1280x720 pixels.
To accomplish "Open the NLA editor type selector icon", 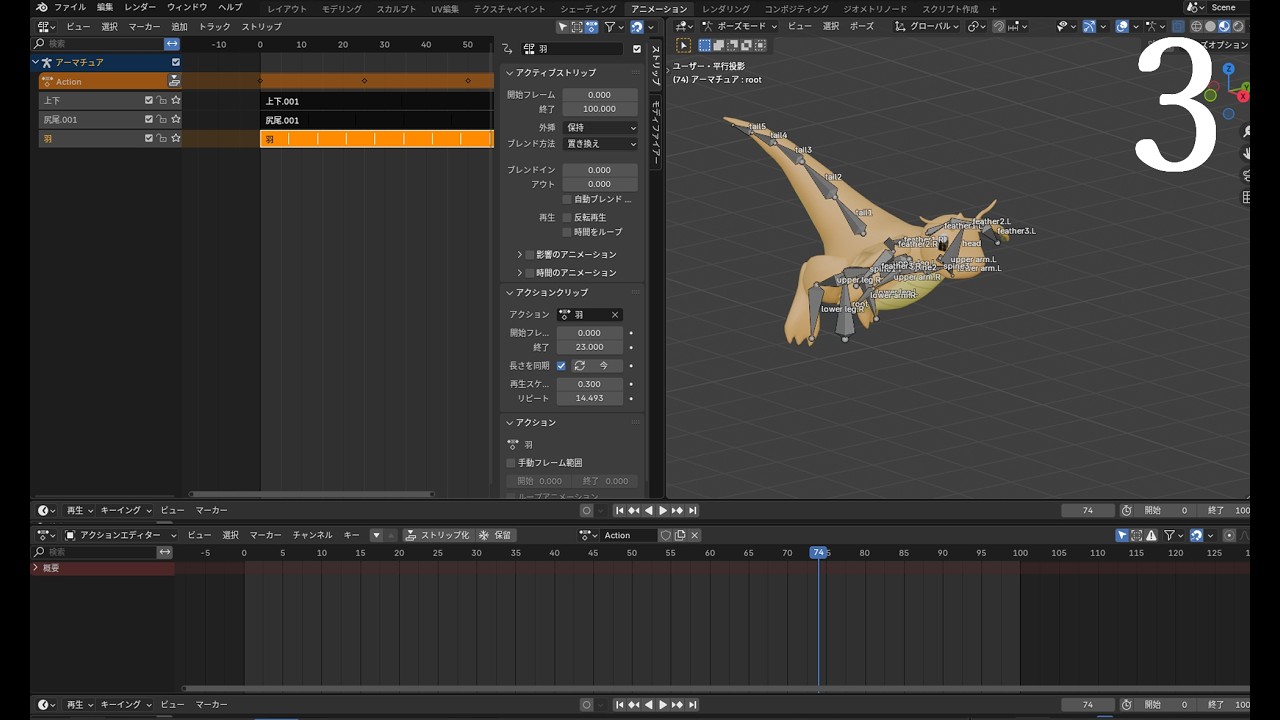I will pos(45,27).
